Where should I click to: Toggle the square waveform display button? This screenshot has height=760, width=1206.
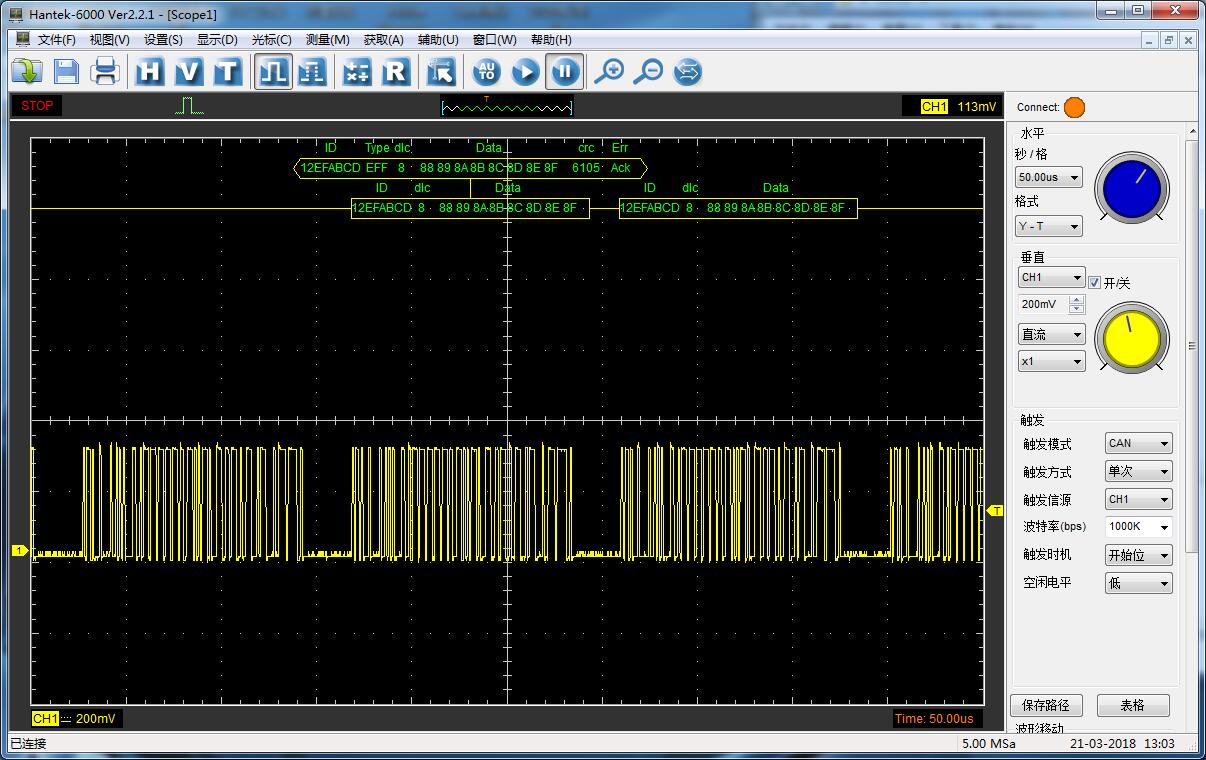pos(273,71)
